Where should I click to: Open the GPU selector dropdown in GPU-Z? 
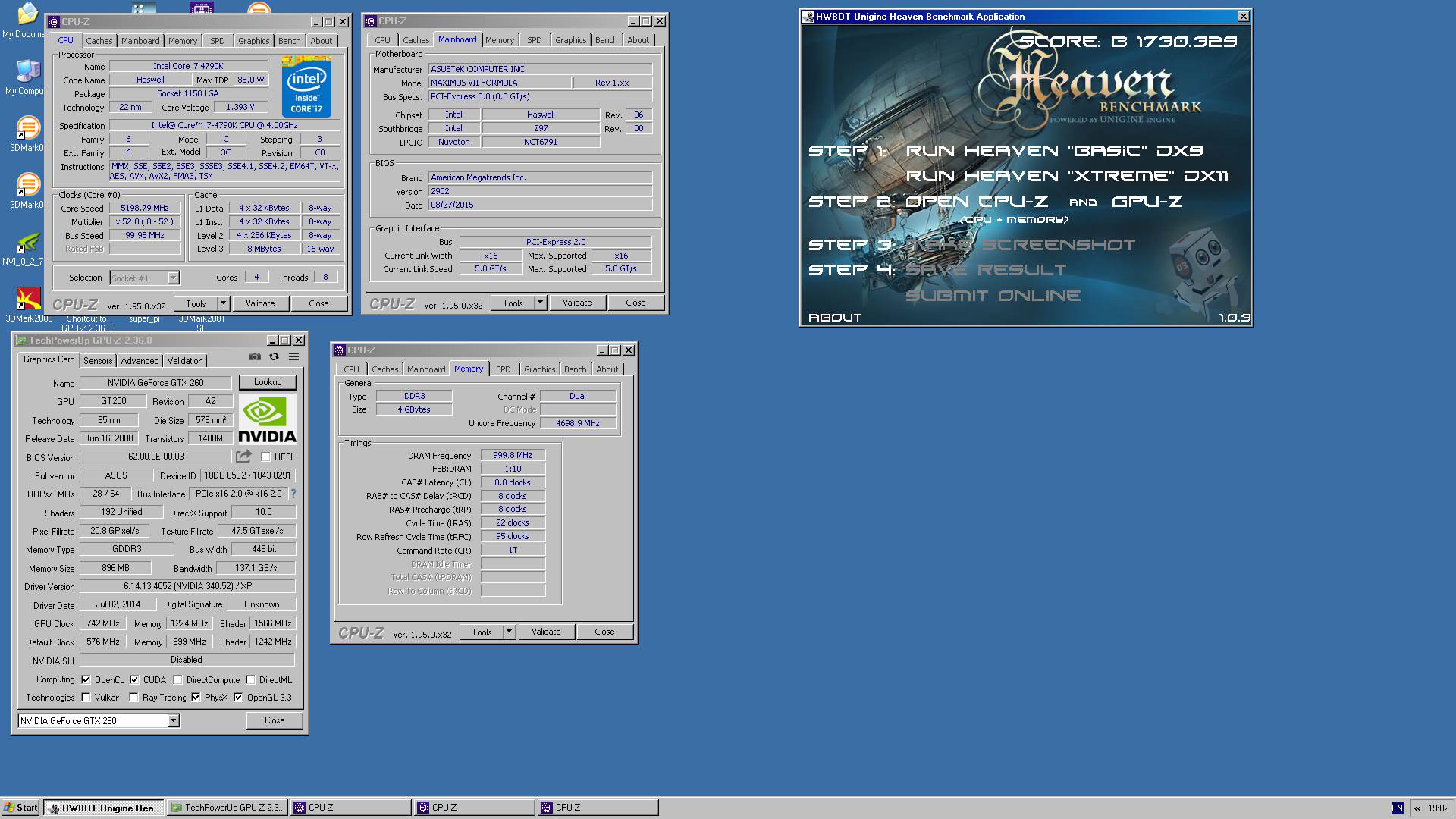click(173, 720)
